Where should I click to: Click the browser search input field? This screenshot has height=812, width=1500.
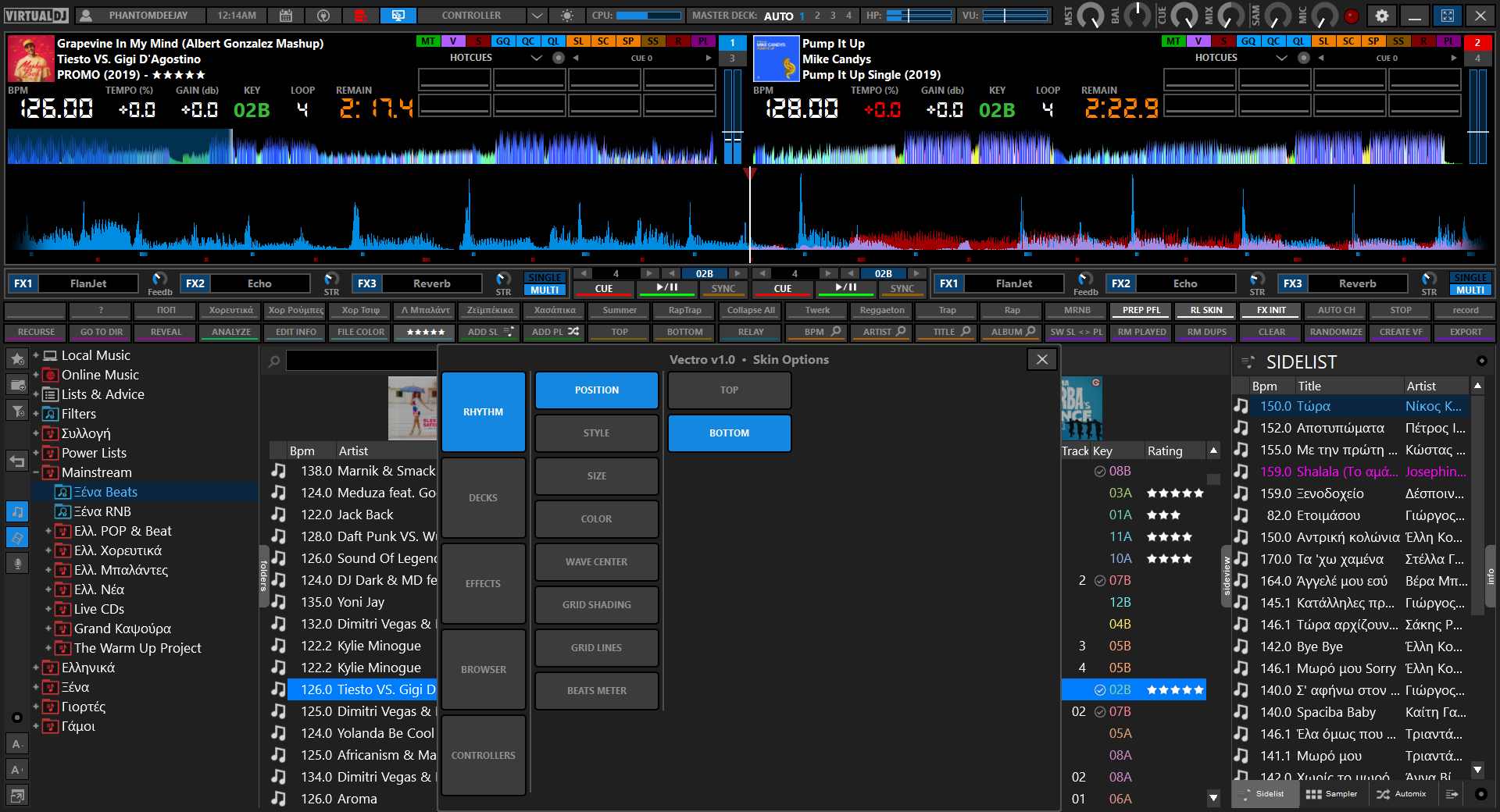[361, 361]
